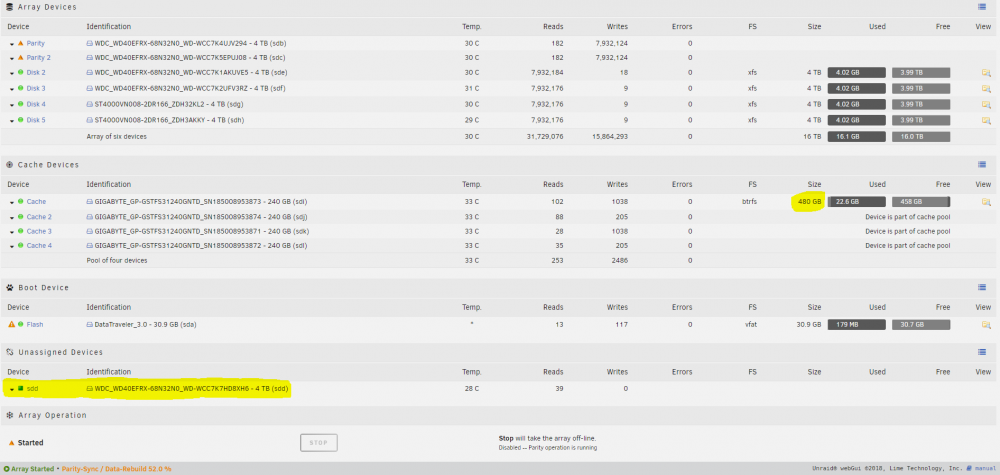This screenshot has height=475, width=1000.
Task: Toggle the Boot Device list view icon
Action: (982, 288)
